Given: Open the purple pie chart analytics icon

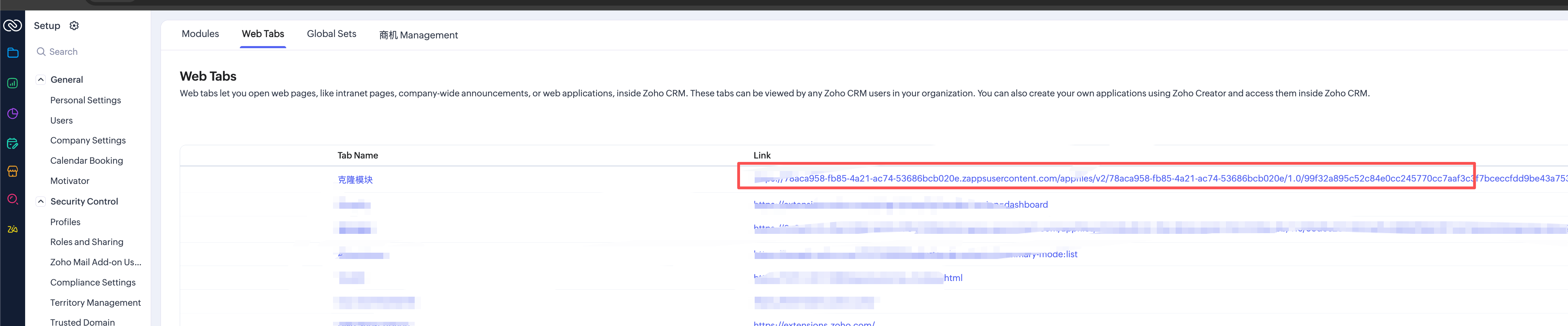Looking at the screenshot, I should point(12,114).
